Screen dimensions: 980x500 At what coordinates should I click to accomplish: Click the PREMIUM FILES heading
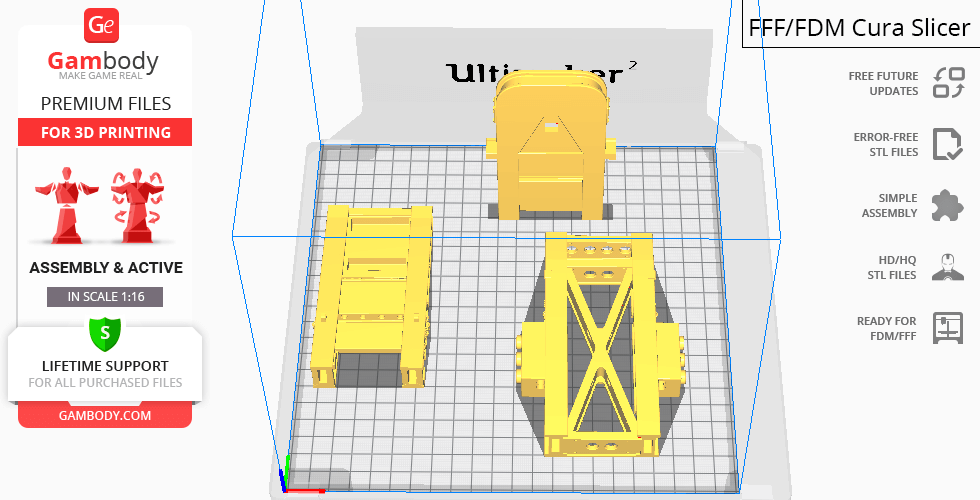[x=106, y=104]
